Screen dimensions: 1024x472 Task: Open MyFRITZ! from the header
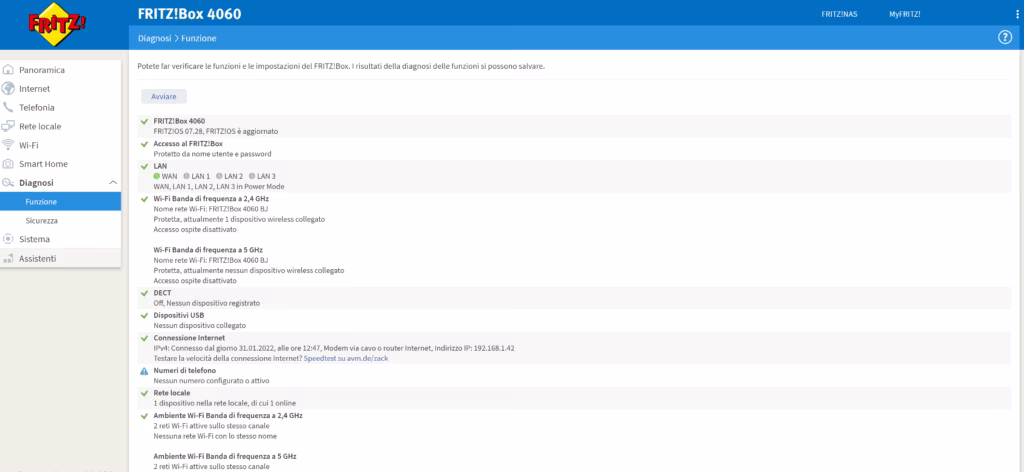(904, 14)
